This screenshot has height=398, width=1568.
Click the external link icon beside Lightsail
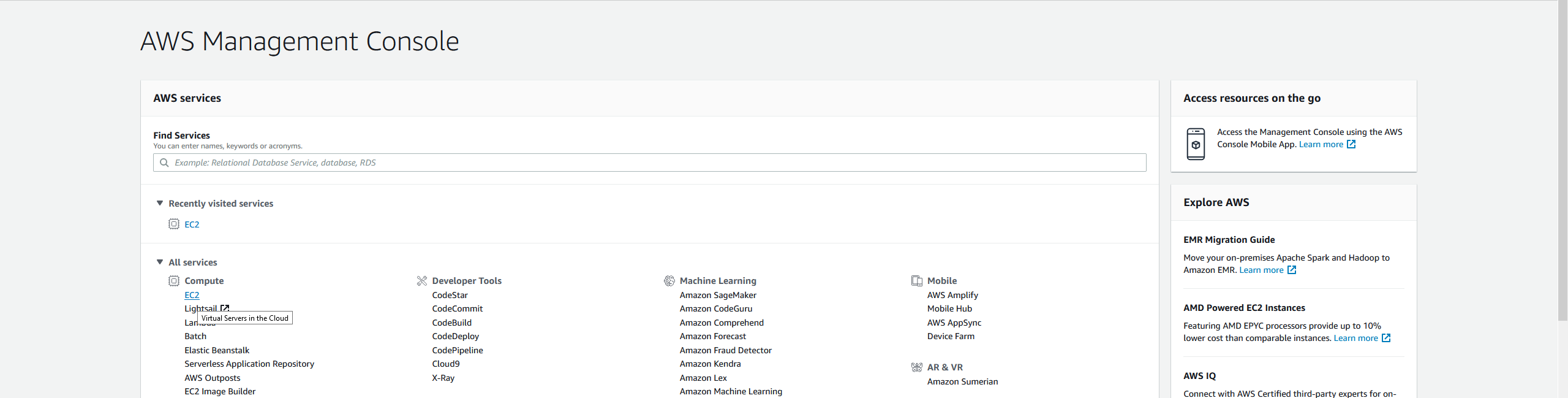(225, 308)
